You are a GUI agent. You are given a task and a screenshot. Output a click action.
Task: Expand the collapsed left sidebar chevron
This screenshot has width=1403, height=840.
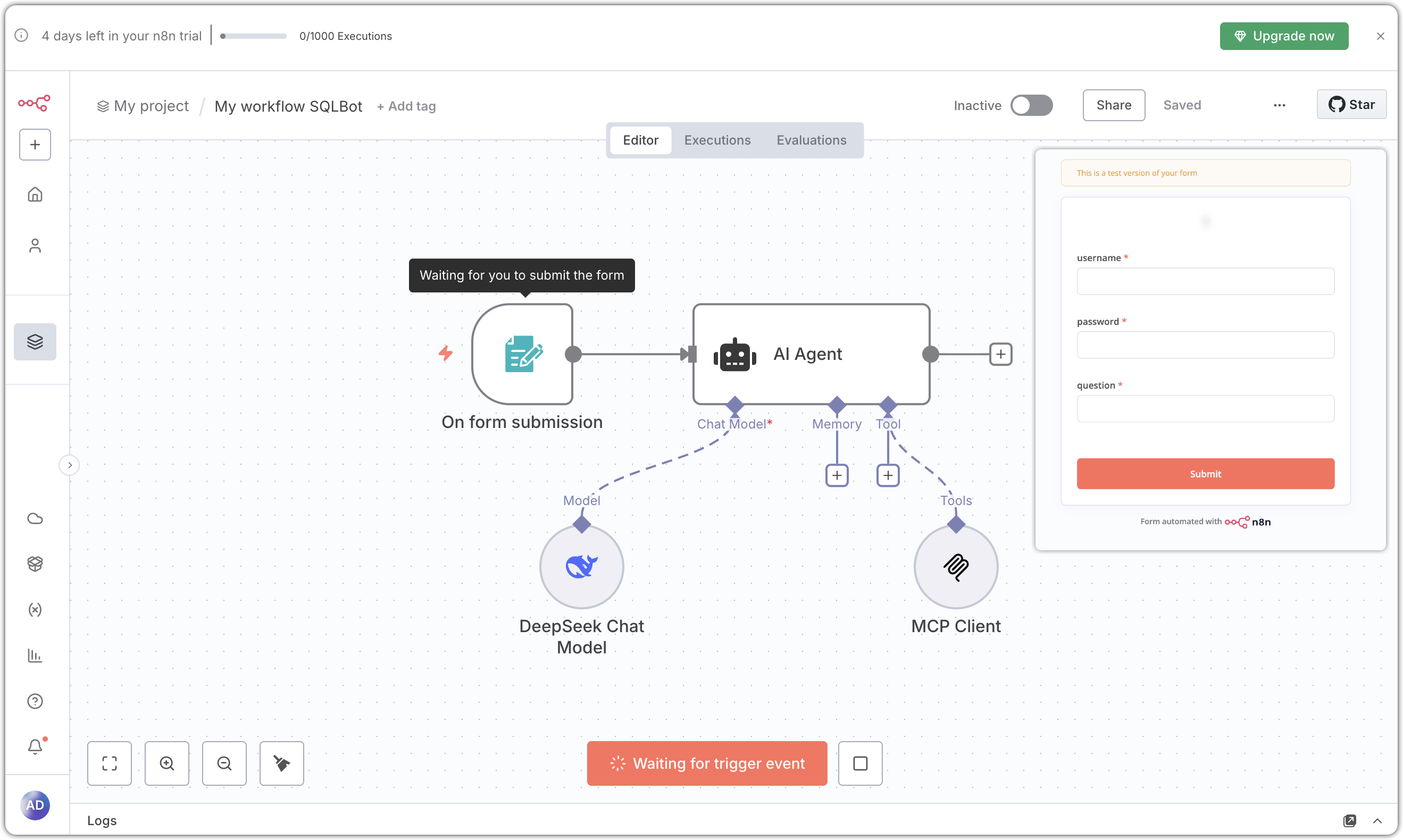pyautogui.click(x=69, y=464)
